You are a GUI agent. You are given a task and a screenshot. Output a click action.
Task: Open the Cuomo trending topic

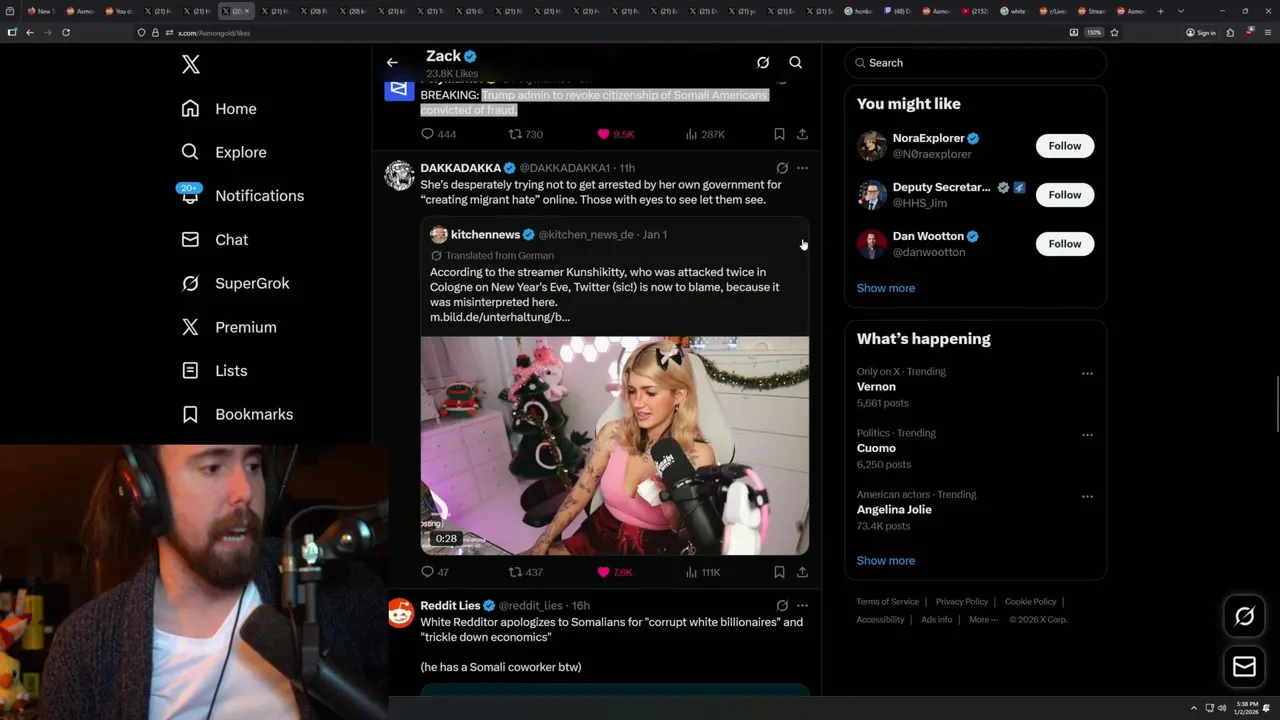click(876, 448)
